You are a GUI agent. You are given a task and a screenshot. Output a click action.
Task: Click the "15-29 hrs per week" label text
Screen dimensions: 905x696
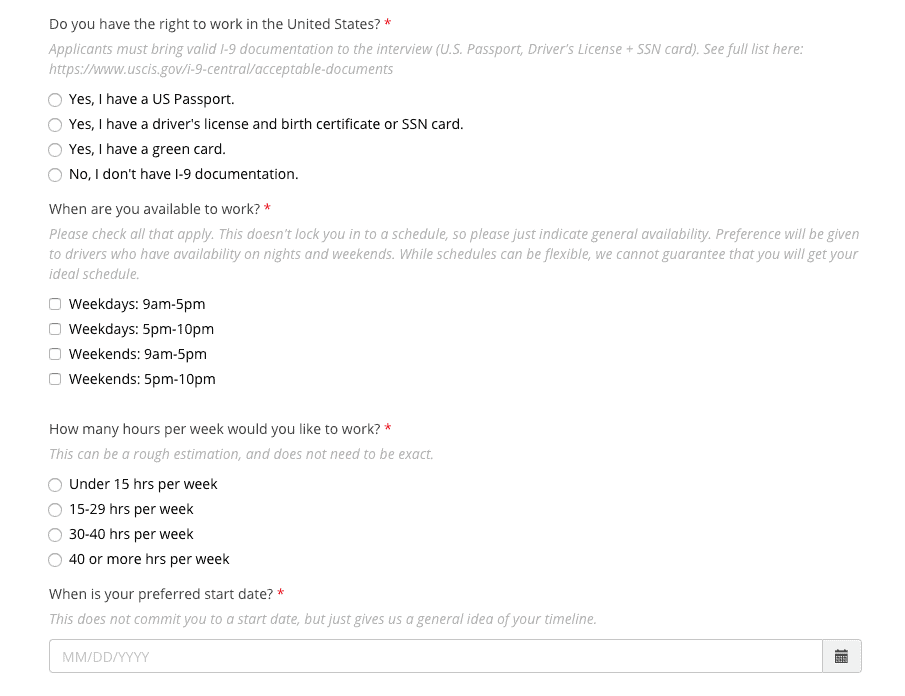pyautogui.click(x=130, y=509)
